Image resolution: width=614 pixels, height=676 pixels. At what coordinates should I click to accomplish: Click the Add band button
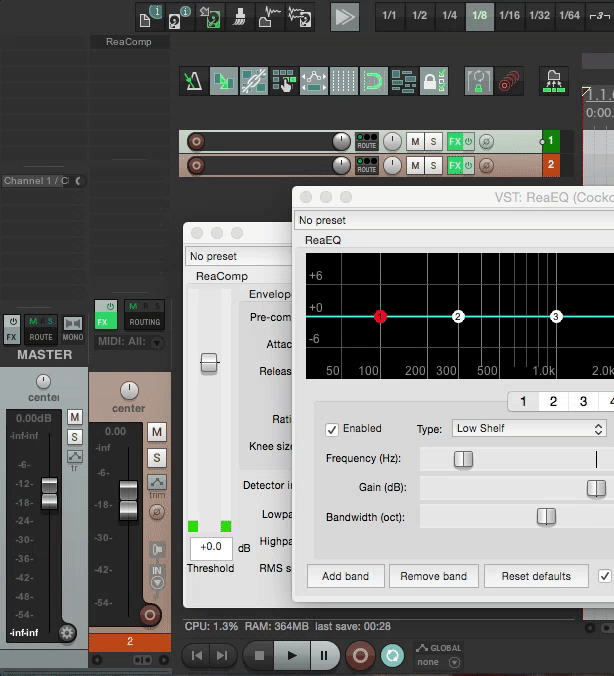pyautogui.click(x=345, y=576)
